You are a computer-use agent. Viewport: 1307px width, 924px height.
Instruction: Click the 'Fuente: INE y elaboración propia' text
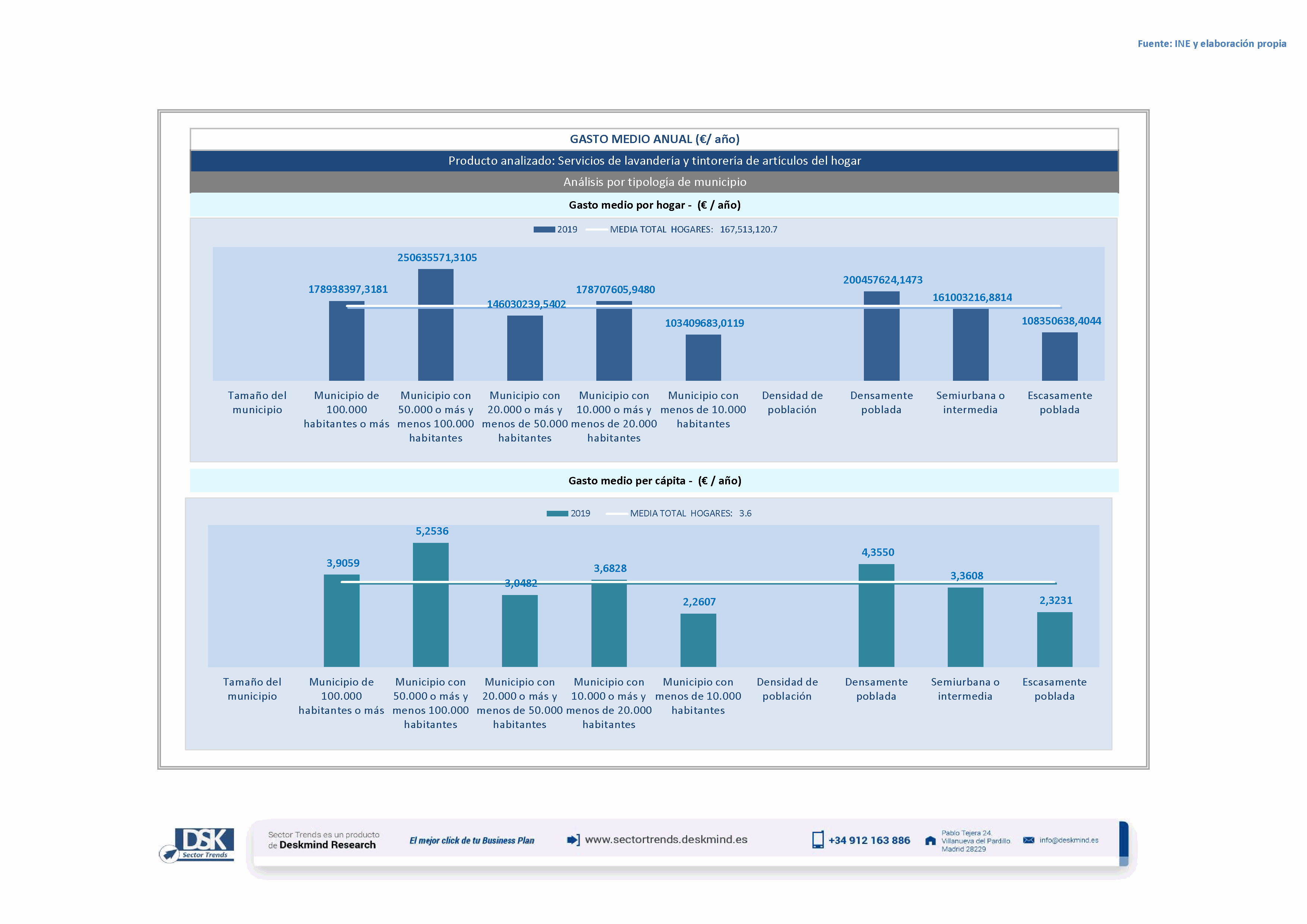(x=1211, y=44)
